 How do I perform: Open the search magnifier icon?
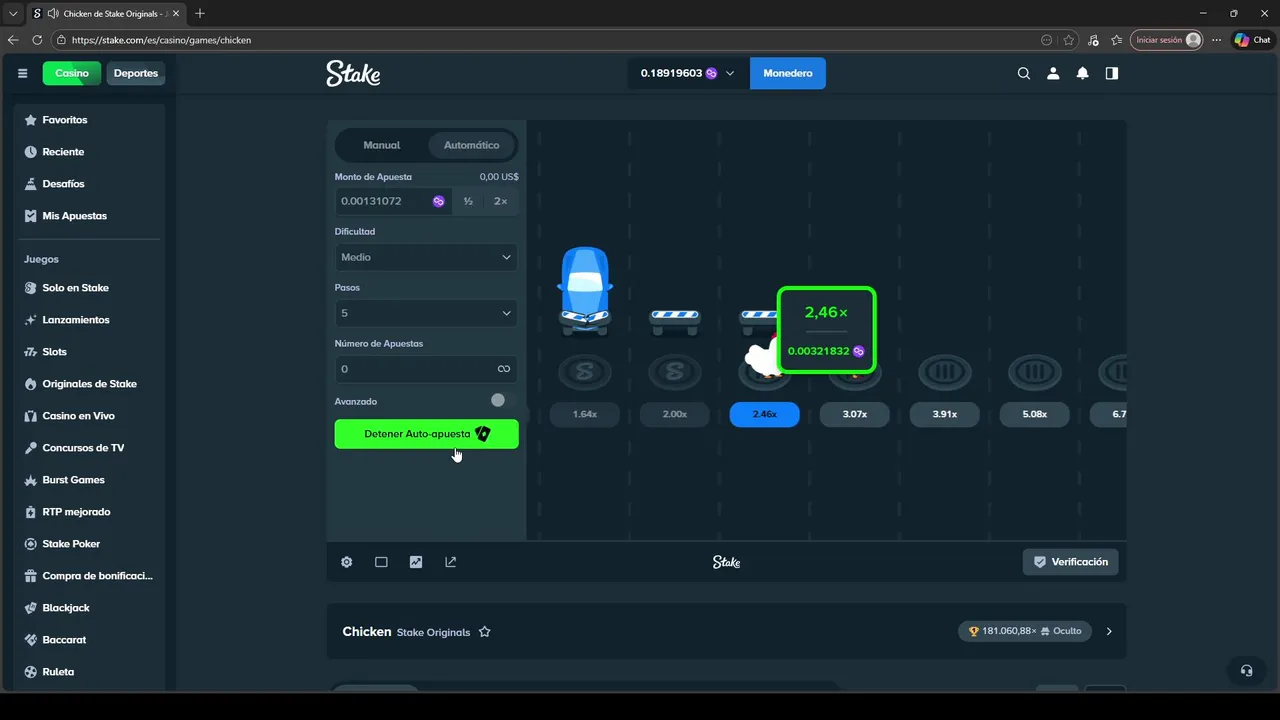(x=1024, y=73)
